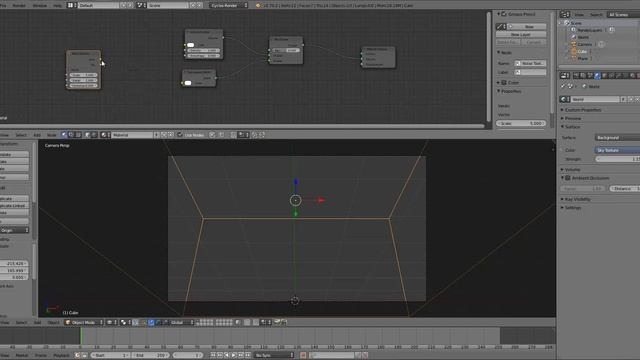Open the Render menu in top bar
640x360 pixels.
[19, 5]
